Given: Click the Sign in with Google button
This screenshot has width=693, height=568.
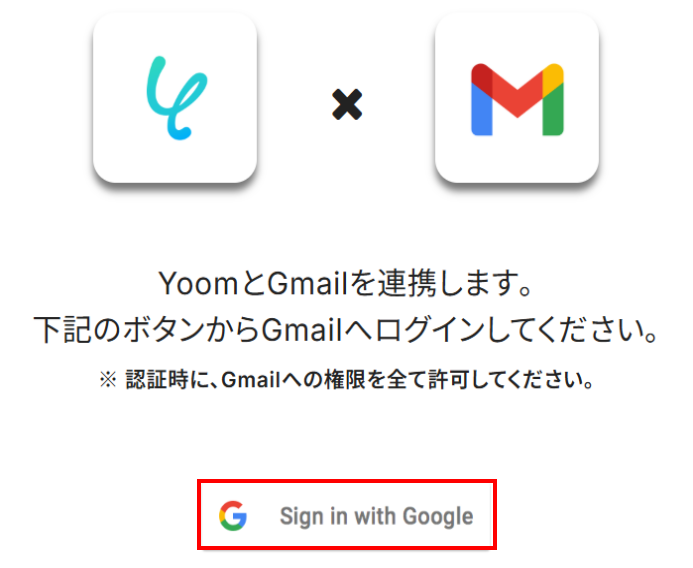Looking at the screenshot, I should (346, 515).
